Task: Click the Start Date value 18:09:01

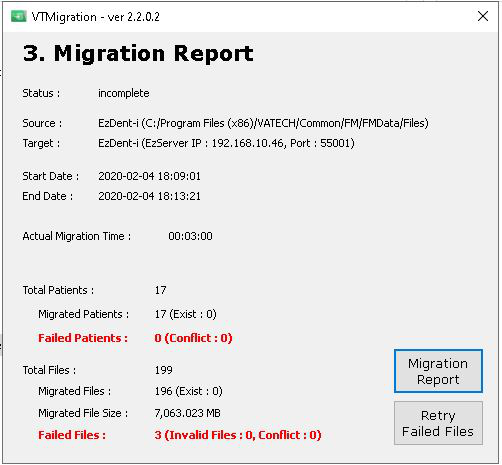Action: [149, 176]
